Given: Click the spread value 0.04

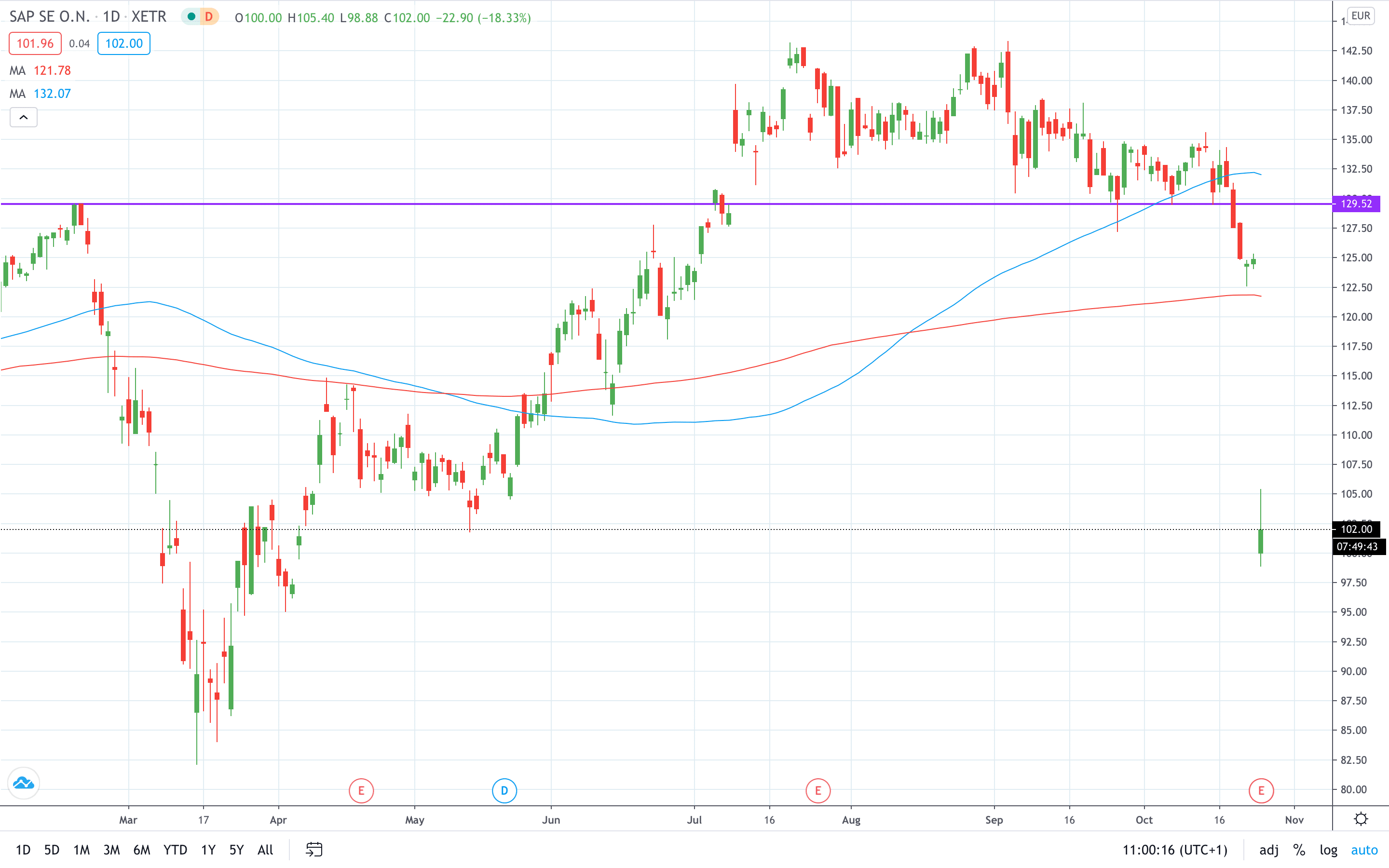Looking at the screenshot, I should [79, 43].
